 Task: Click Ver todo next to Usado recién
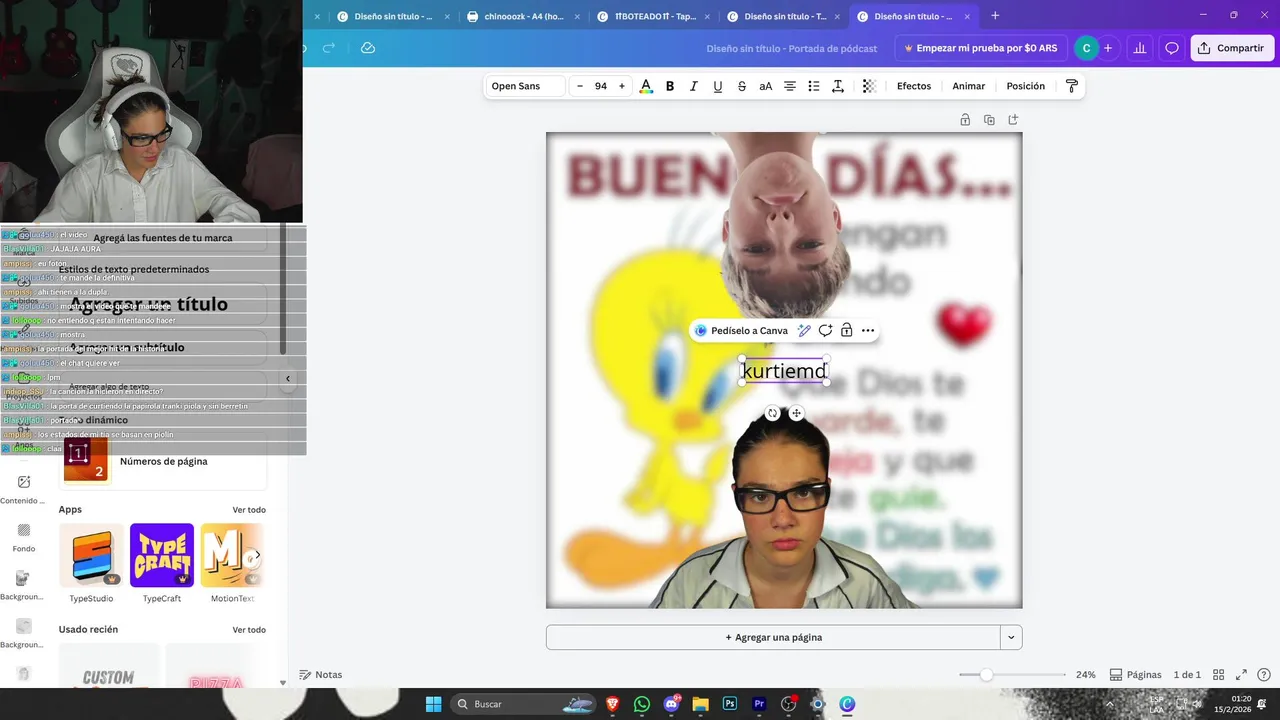pyautogui.click(x=249, y=630)
